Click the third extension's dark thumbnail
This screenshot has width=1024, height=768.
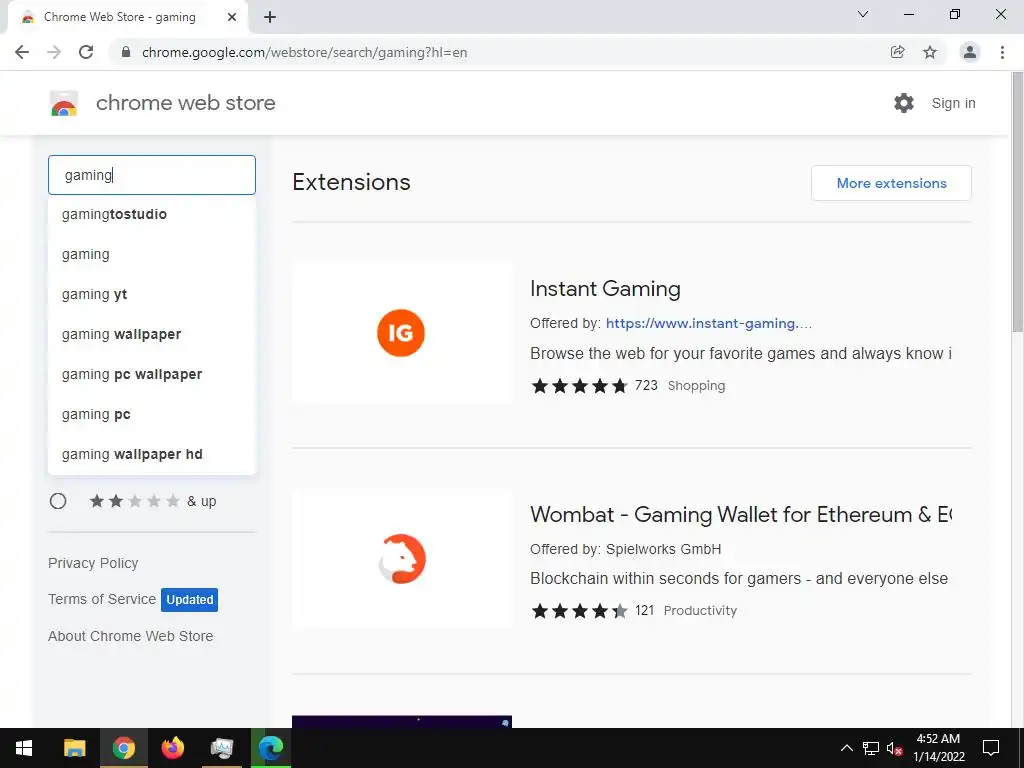click(x=402, y=722)
